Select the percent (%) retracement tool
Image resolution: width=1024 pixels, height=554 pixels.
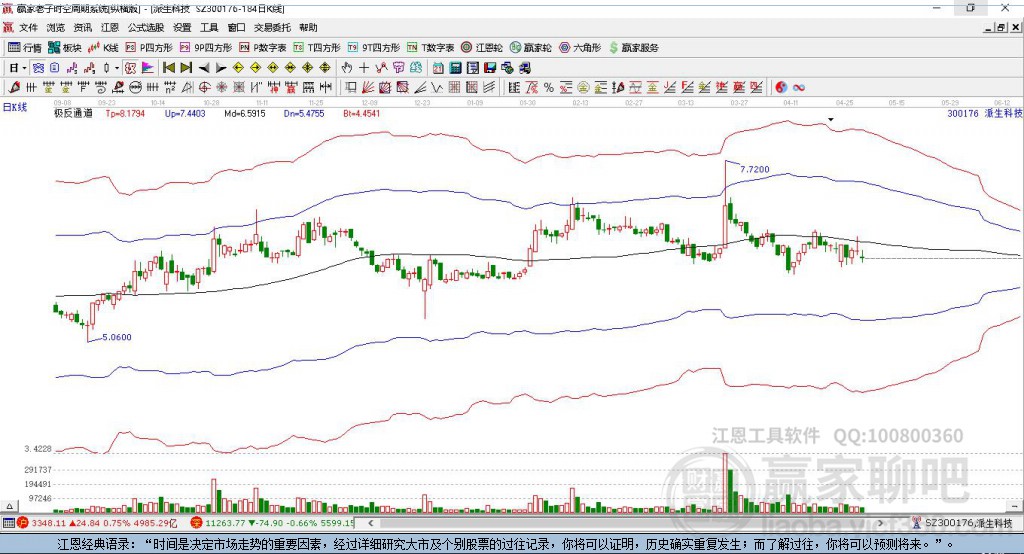point(549,87)
